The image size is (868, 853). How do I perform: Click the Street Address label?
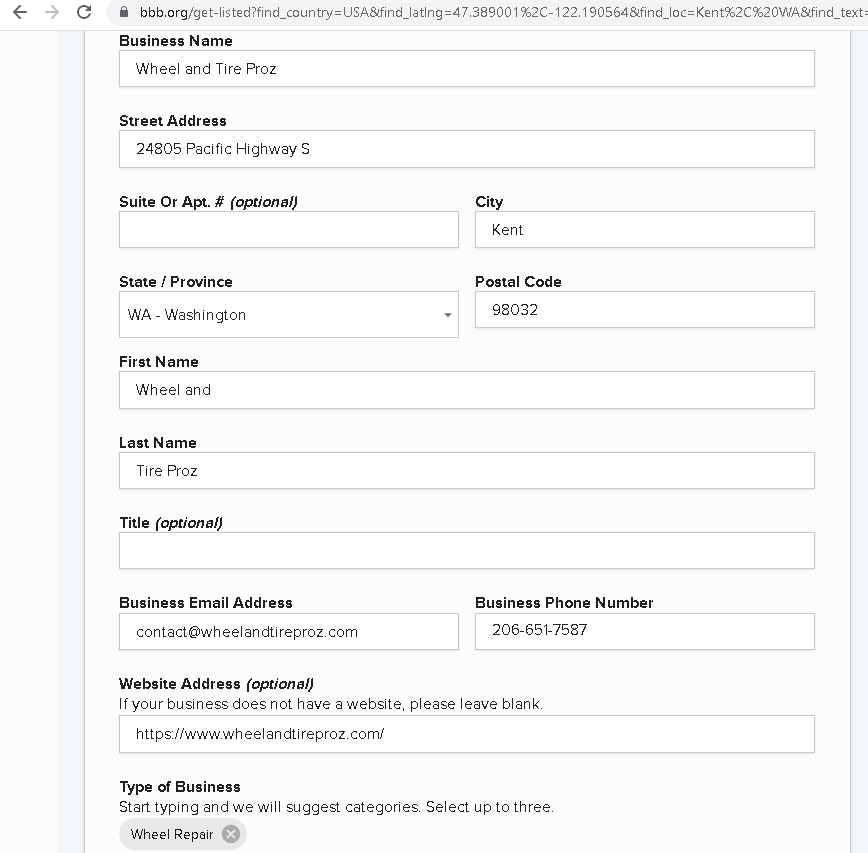click(173, 121)
